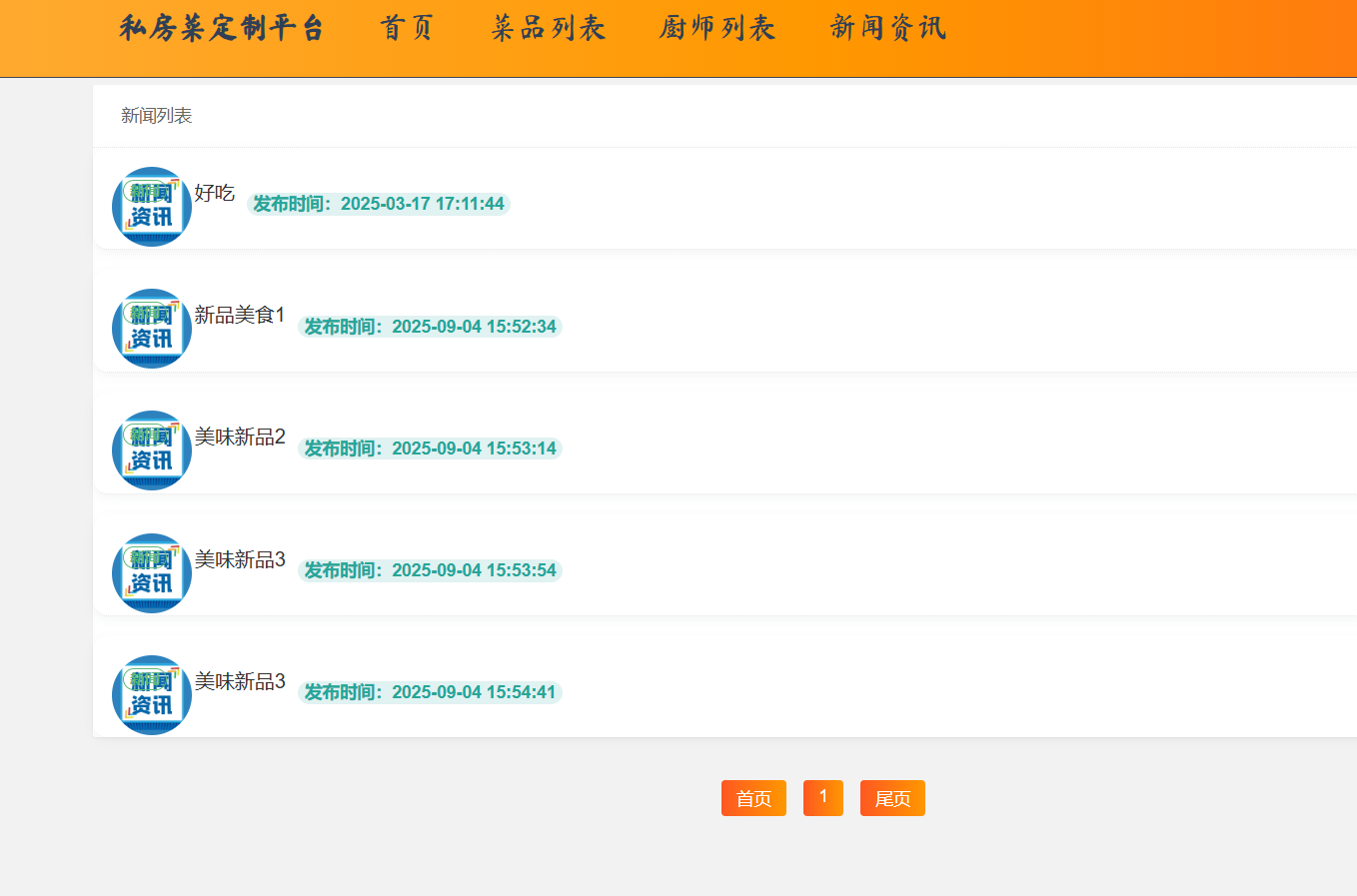The width and height of the screenshot is (1357, 896).
Task: Click the 新闻列表 section heading
Action: click(x=157, y=116)
